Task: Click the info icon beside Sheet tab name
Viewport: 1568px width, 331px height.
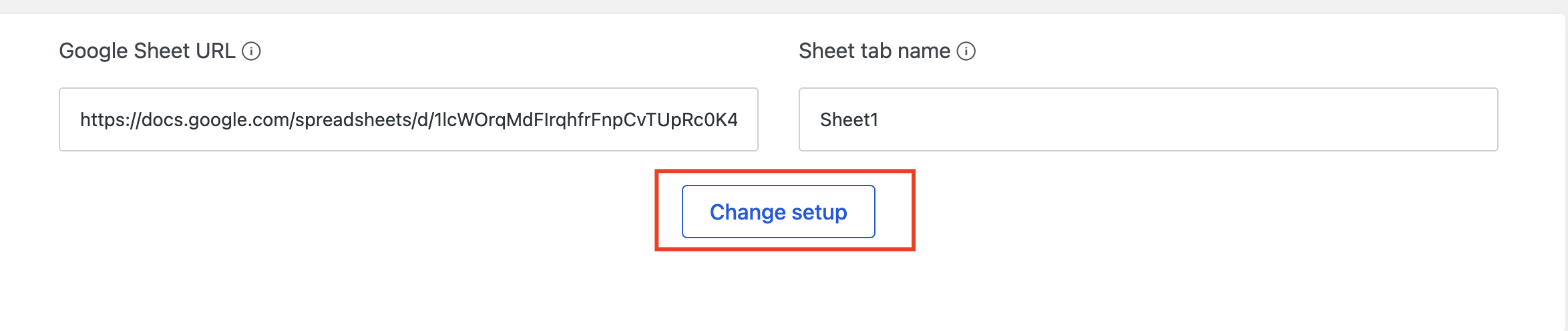Action: coord(966,51)
